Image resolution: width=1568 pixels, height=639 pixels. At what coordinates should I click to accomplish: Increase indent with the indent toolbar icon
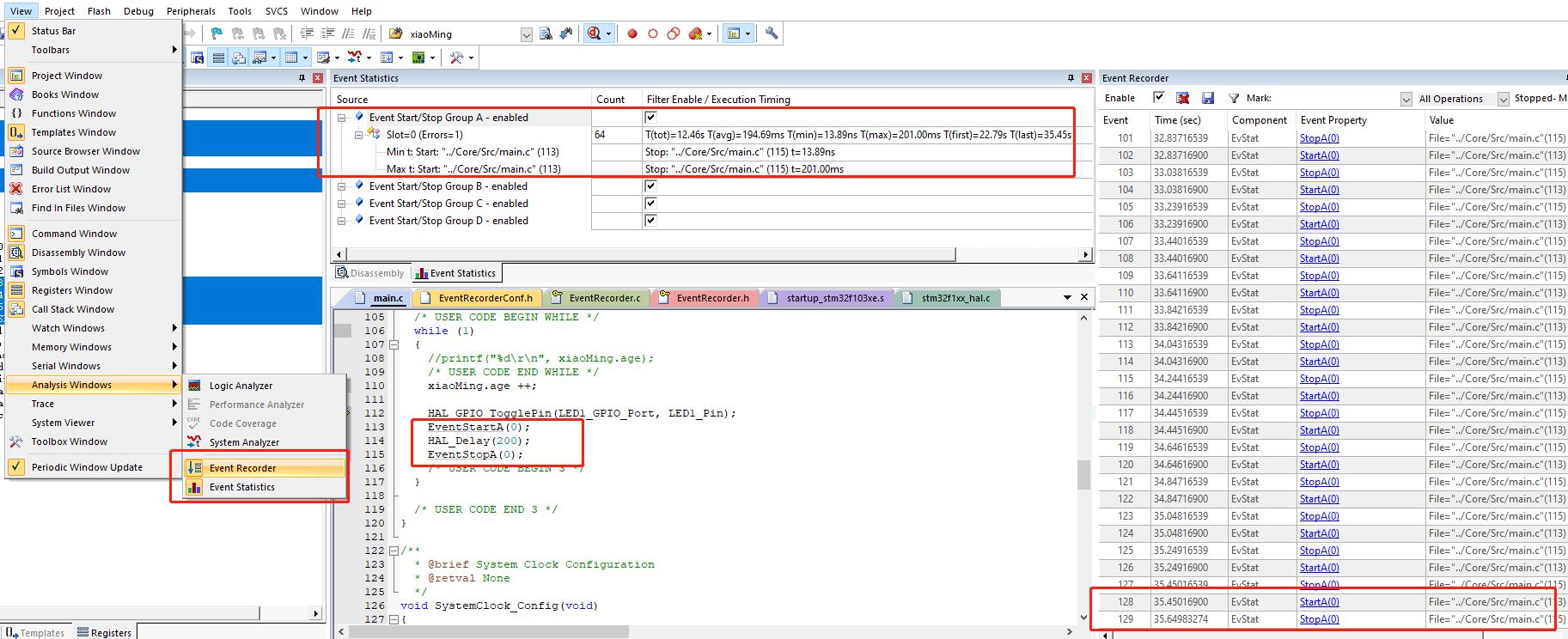click(307, 33)
